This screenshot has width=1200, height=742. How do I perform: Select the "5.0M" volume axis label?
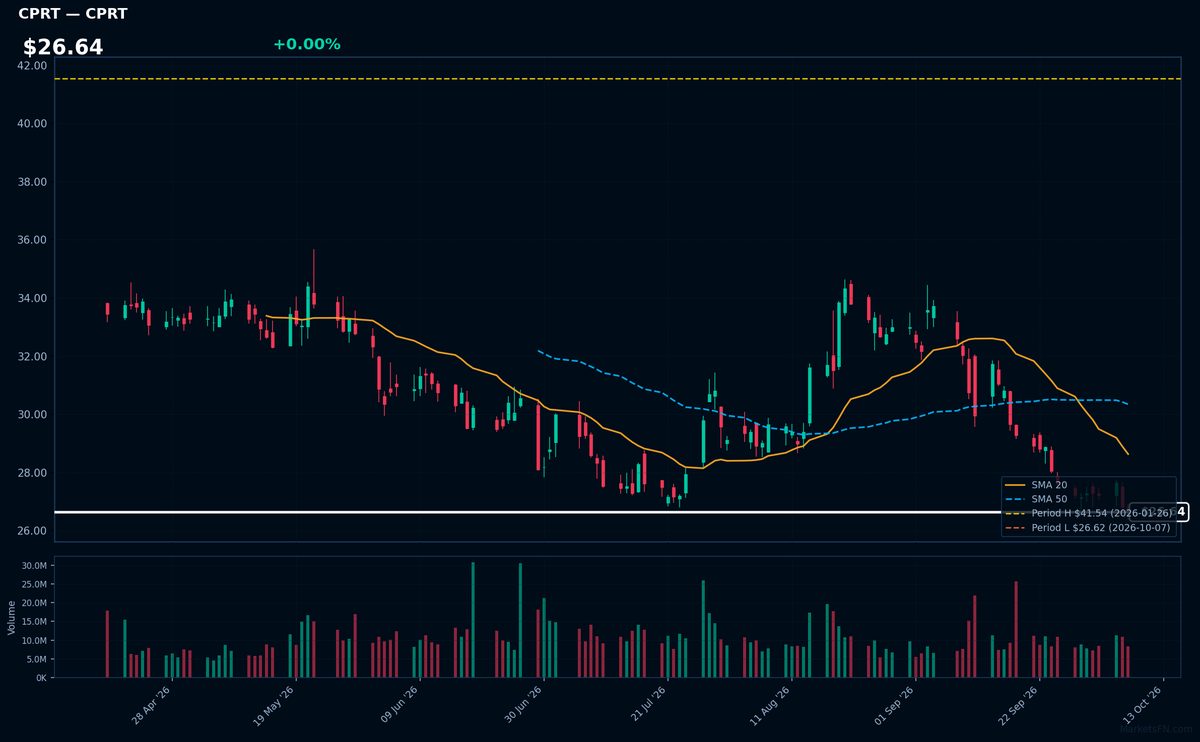[37, 659]
